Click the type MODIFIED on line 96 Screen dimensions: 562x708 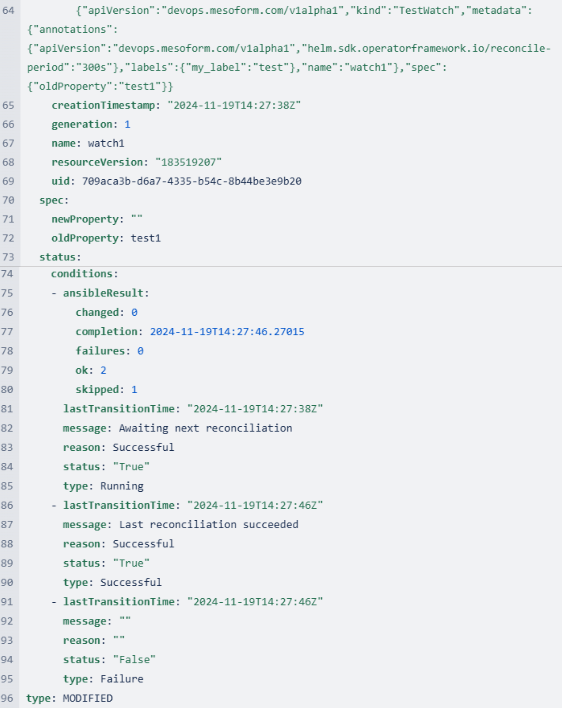point(88,698)
